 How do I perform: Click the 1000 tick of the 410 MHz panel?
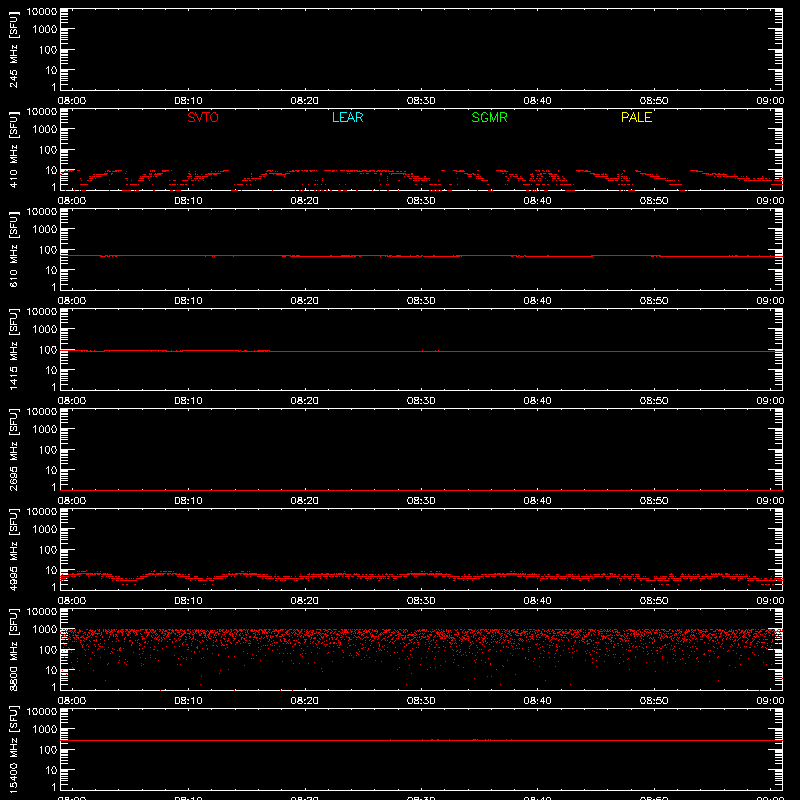tap(45, 130)
